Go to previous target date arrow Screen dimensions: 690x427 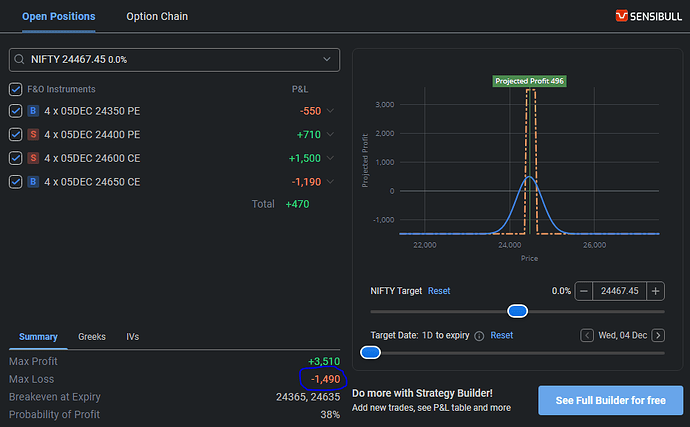587,335
